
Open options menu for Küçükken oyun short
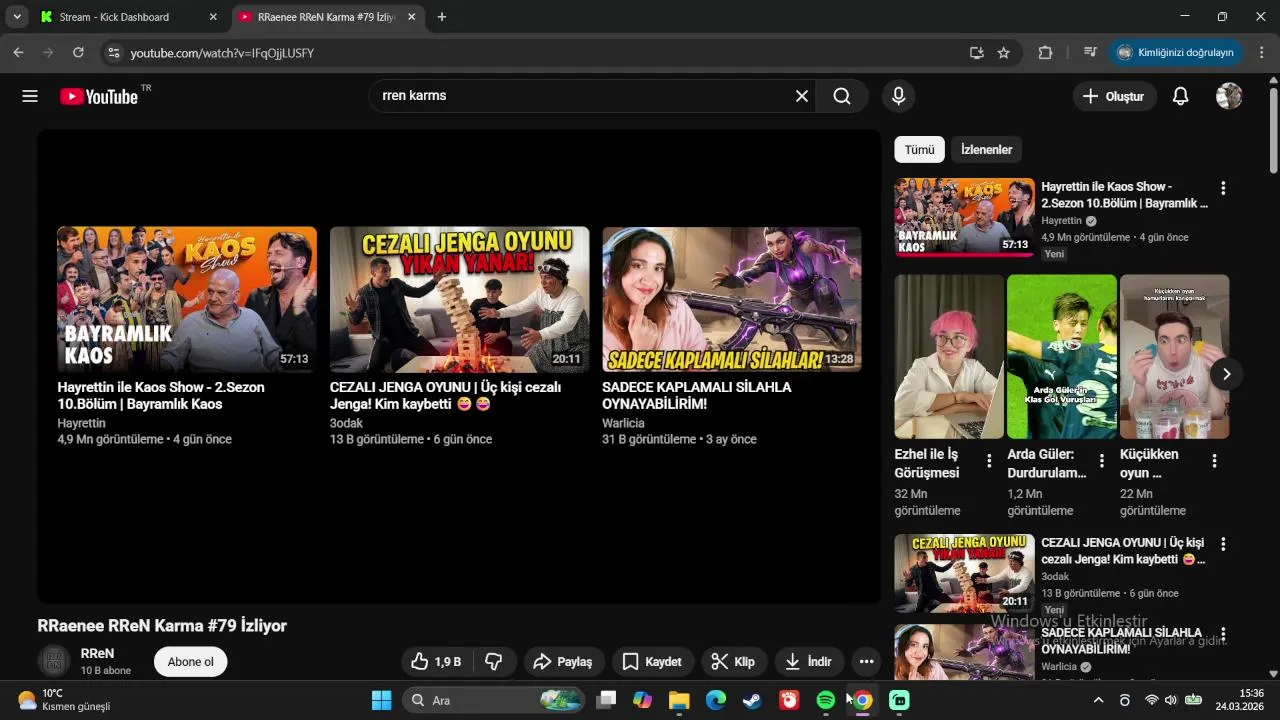(x=1214, y=461)
